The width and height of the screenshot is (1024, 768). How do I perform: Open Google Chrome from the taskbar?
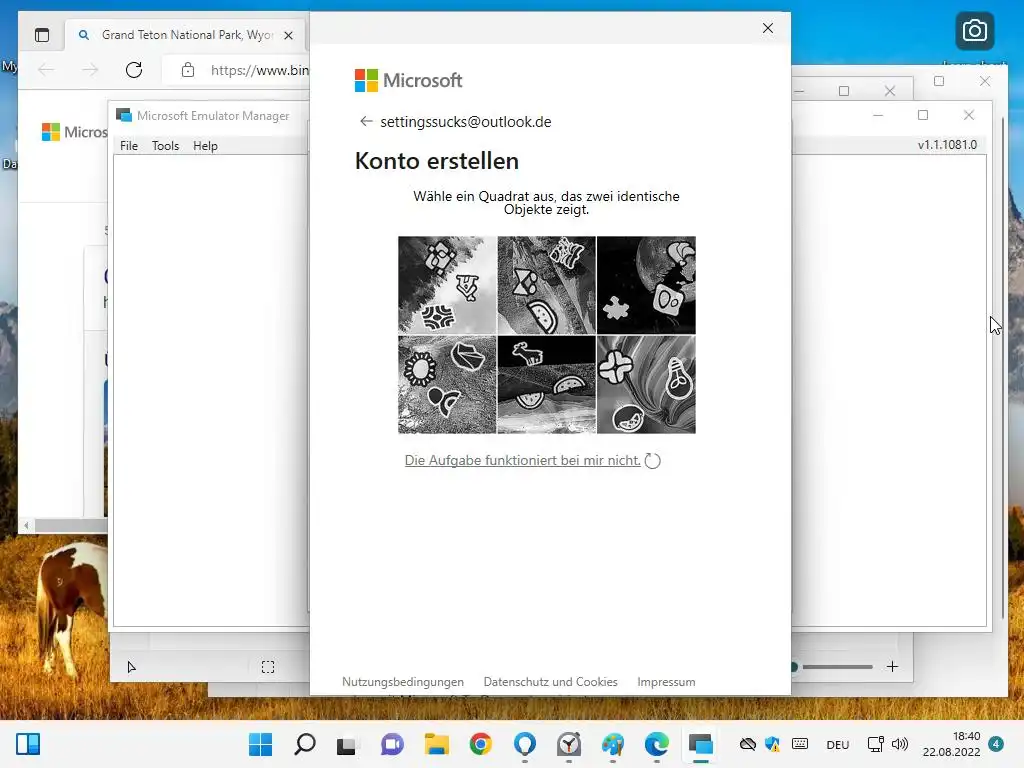[x=481, y=744]
